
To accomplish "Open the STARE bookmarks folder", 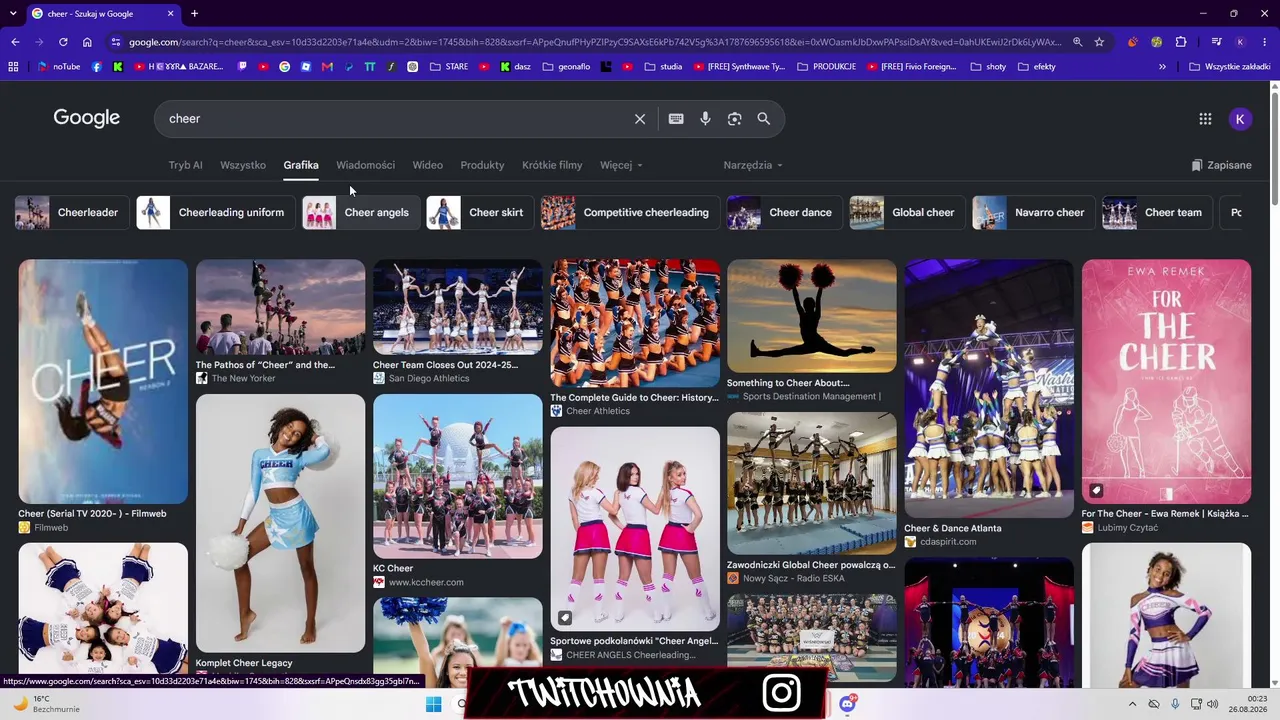I will click(449, 67).
